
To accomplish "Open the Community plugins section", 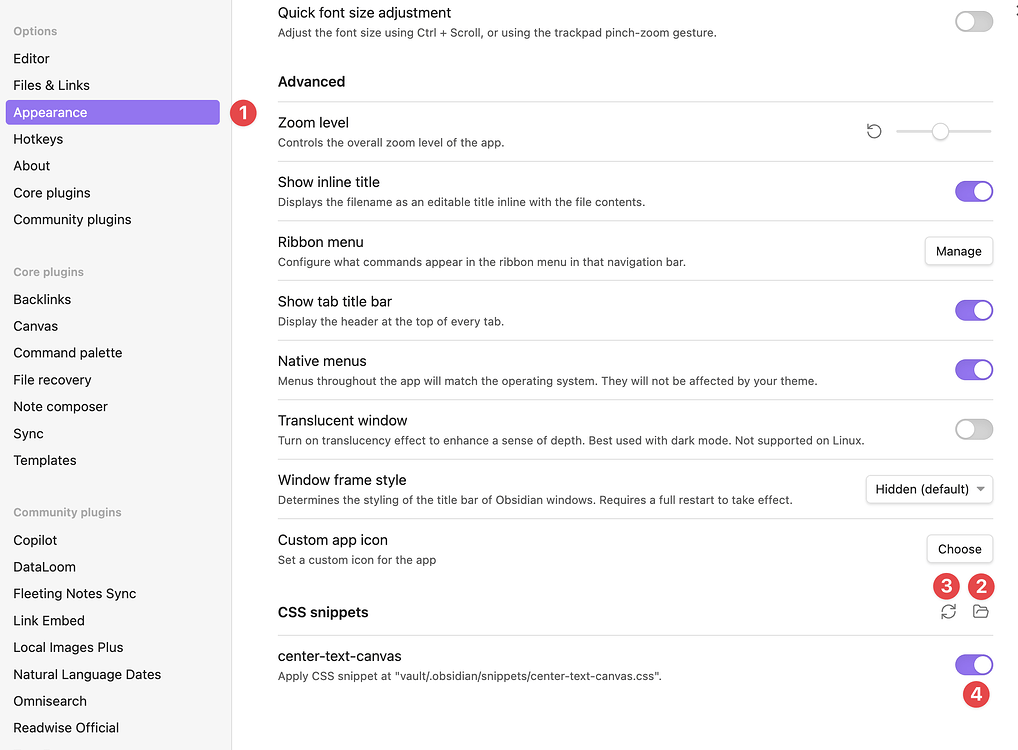I will tap(72, 219).
